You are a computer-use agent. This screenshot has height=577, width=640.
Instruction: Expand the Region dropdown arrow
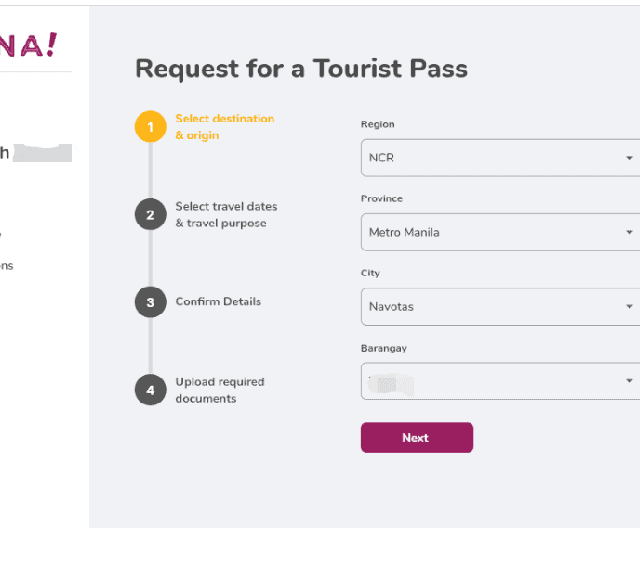pos(629,158)
